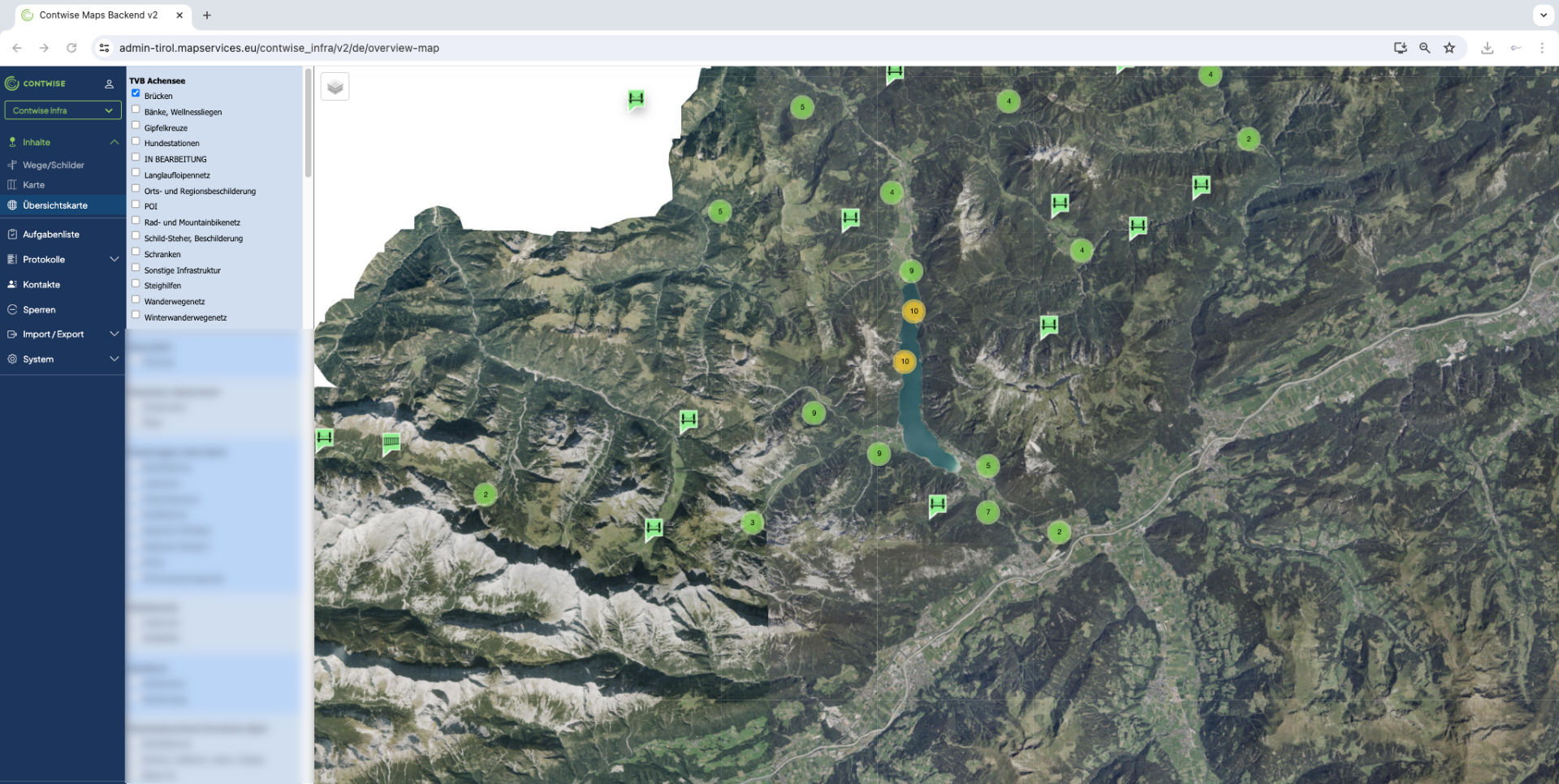This screenshot has width=1559, height=784.
Task: Open the browser tab search dropdown arrow
Action: coord(1543,15)
